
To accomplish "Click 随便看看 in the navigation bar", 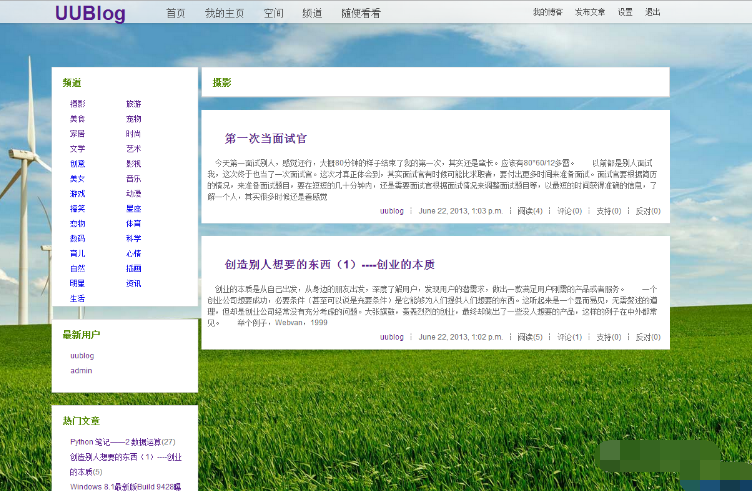I will coord(360,13).
